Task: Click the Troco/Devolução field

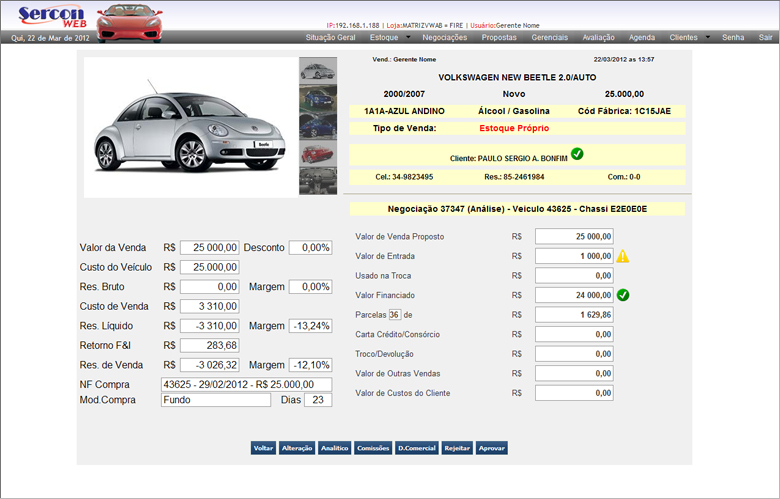Action: click(x=574, y=354)
